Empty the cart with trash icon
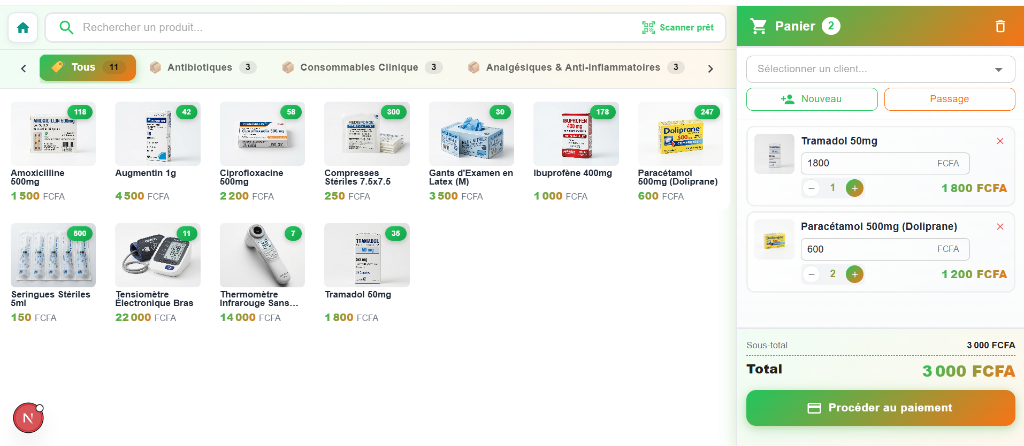 [x=1000, y=26]
